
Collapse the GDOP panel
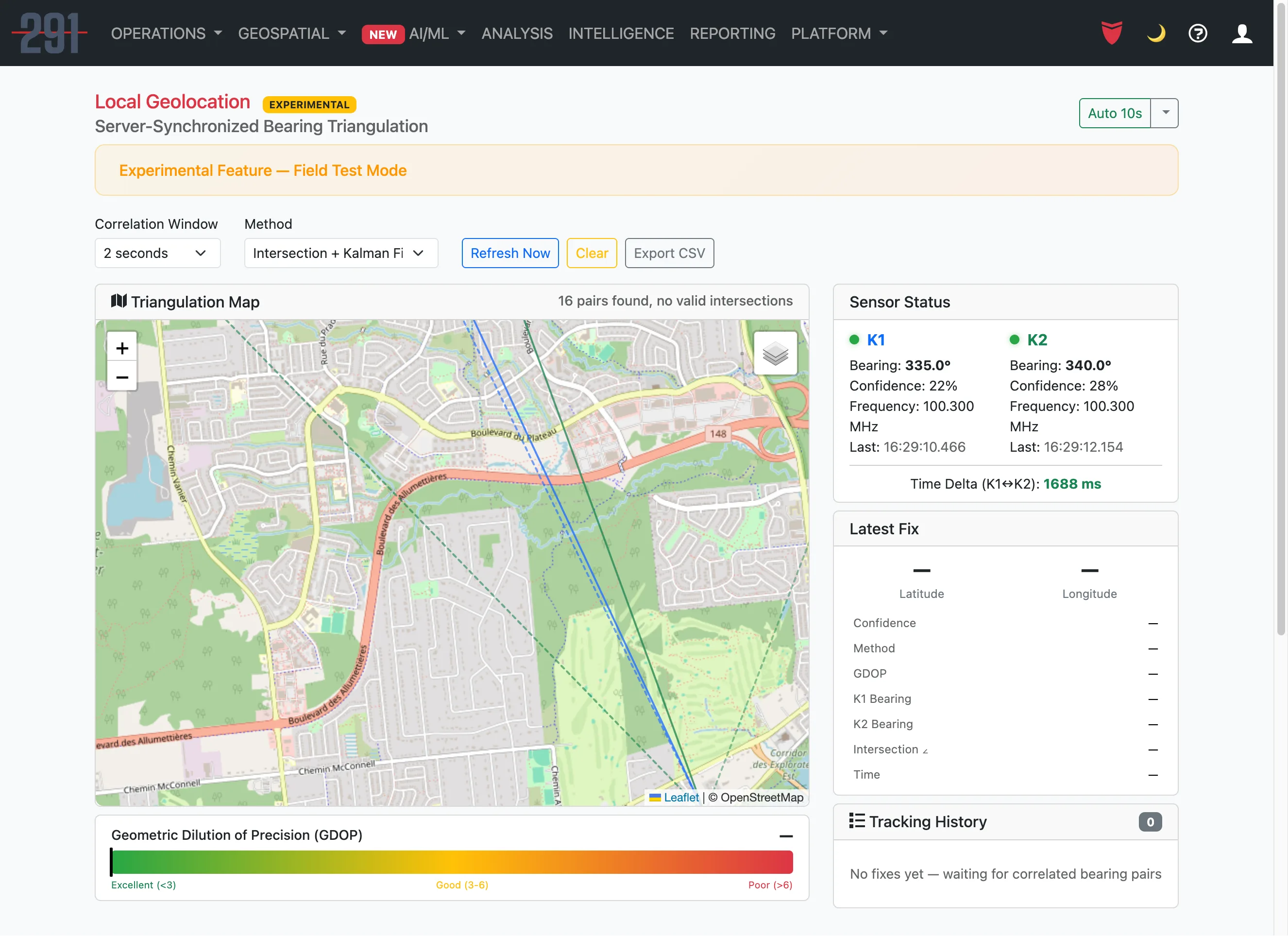(x=786, y=835)
